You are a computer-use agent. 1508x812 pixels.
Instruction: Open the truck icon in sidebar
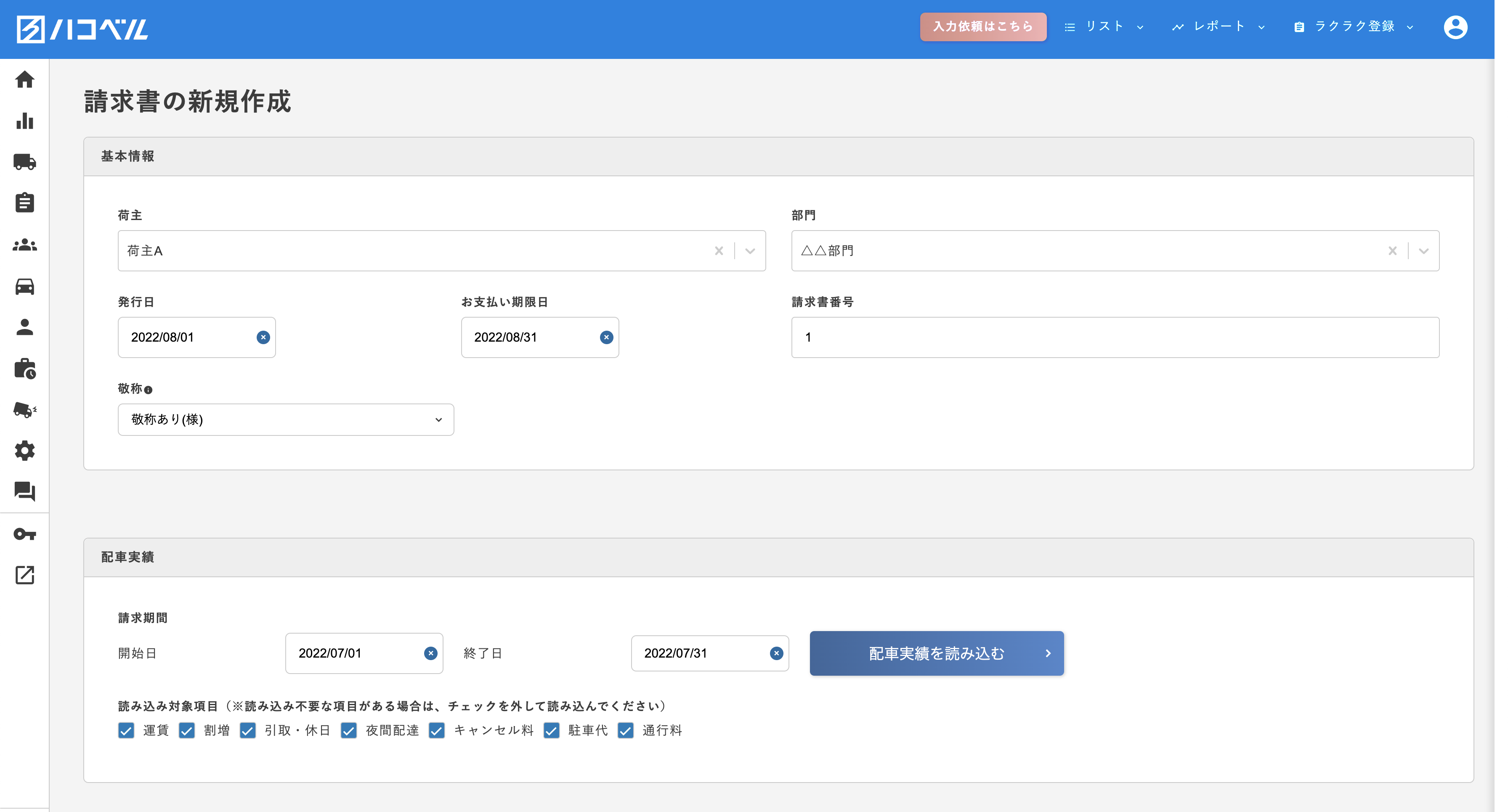24,162
